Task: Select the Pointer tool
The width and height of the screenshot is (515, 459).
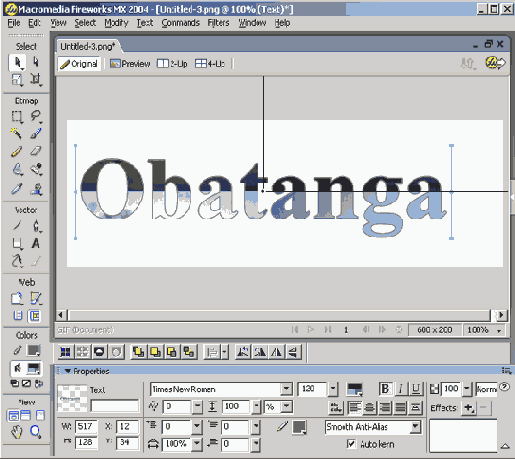Action: 17,63
